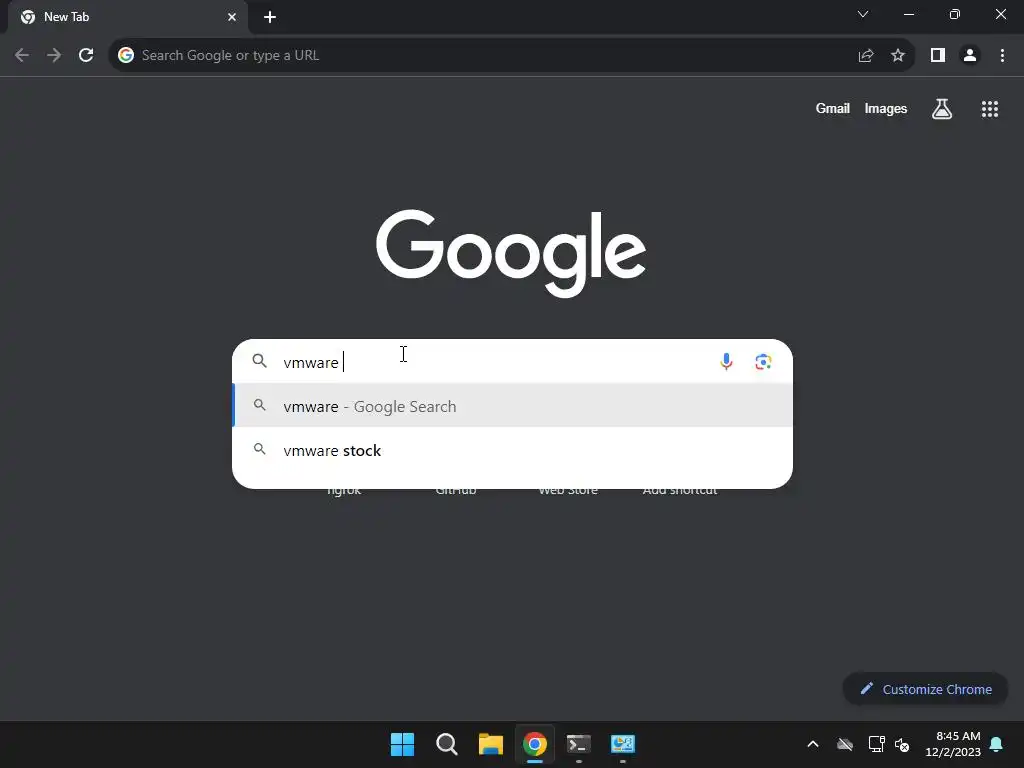Close the New Tab tab
This screenshot has height=768, width=1024.
[232, 17]
